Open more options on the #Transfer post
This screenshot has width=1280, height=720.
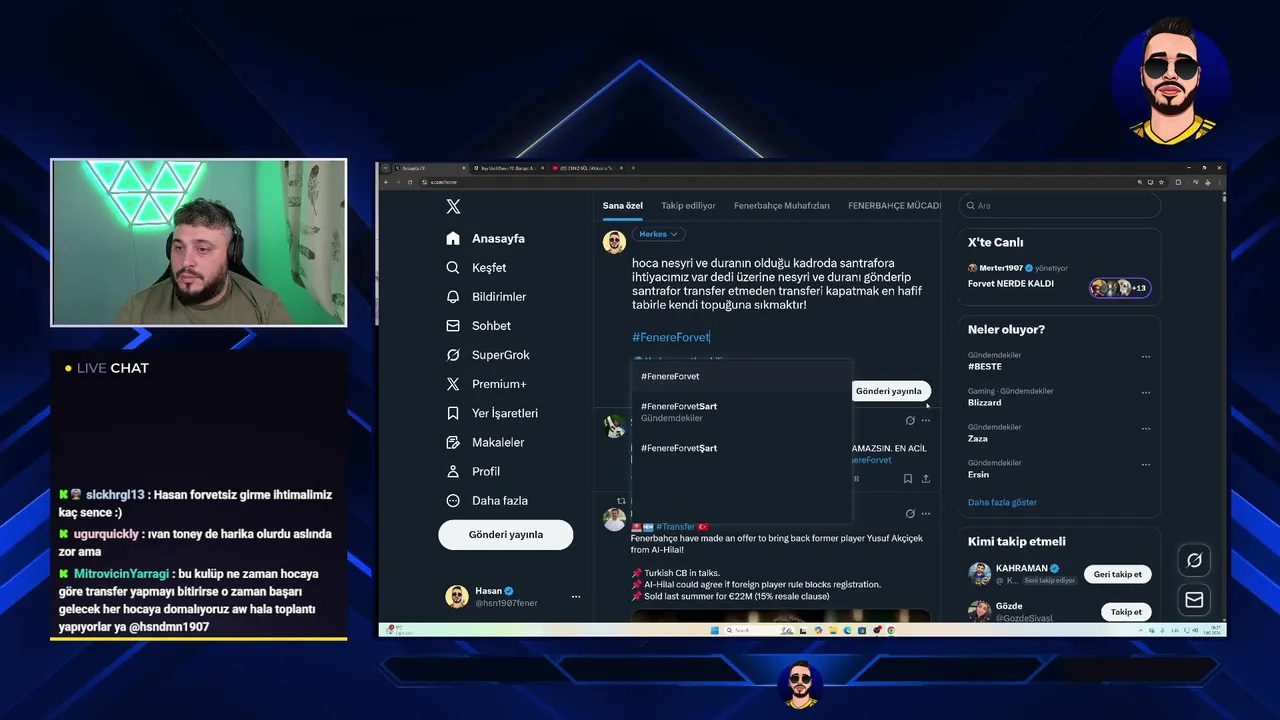coord(926,514)
